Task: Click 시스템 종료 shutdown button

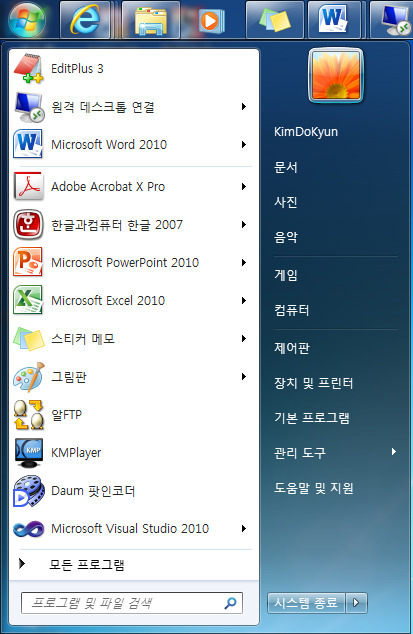Action: point(306,603)
